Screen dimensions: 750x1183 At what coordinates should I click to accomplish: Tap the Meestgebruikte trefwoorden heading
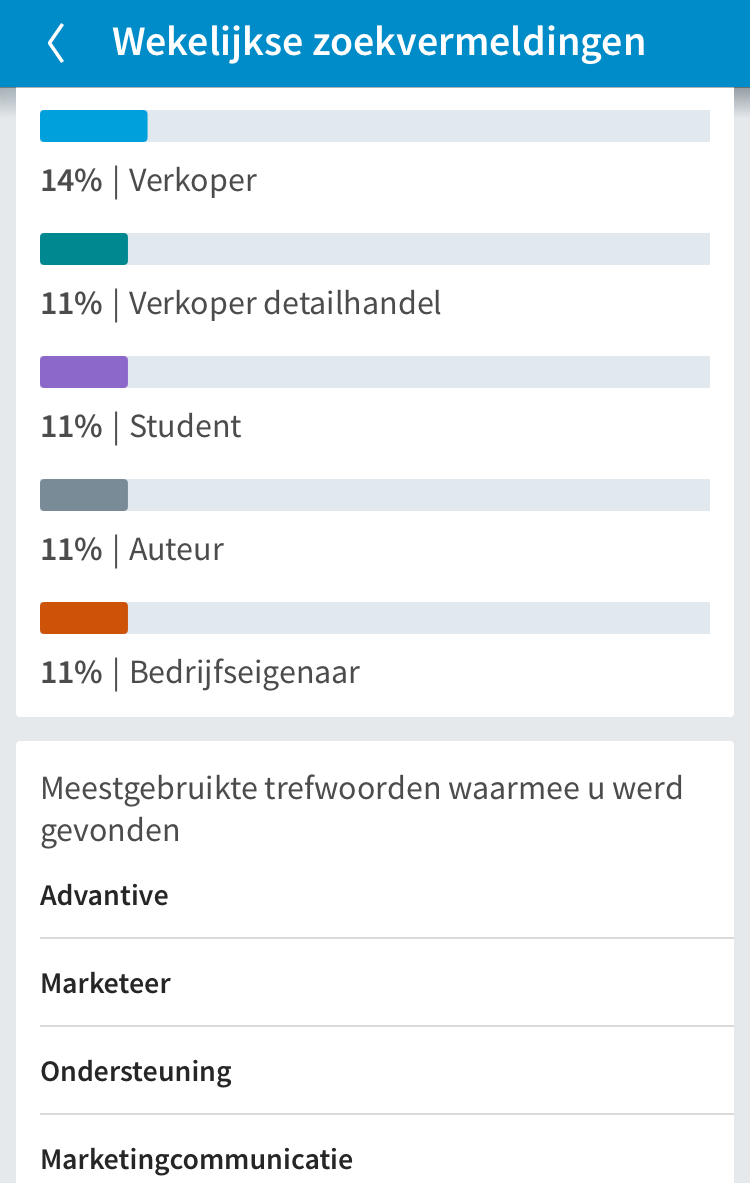tap(361, 809)
